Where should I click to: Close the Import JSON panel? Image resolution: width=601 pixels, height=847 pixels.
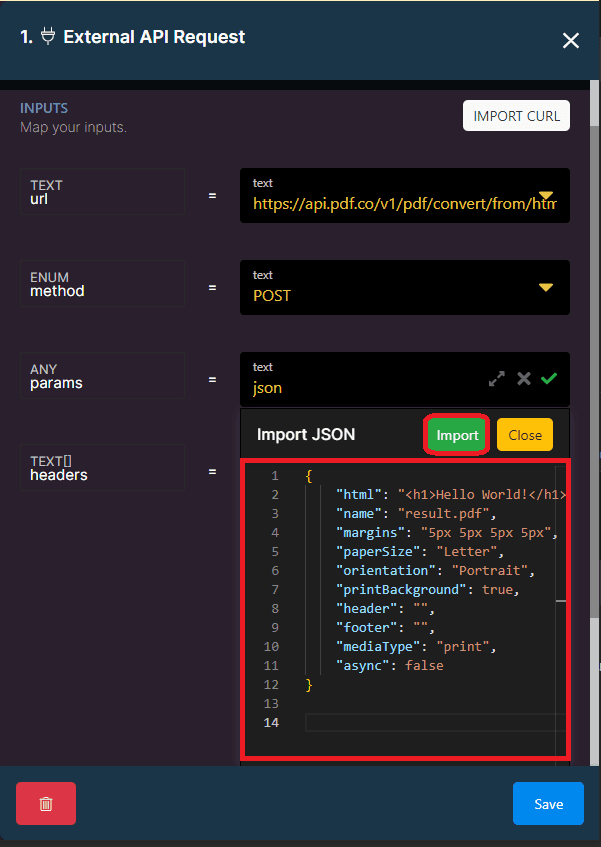[x=524, y=434]
